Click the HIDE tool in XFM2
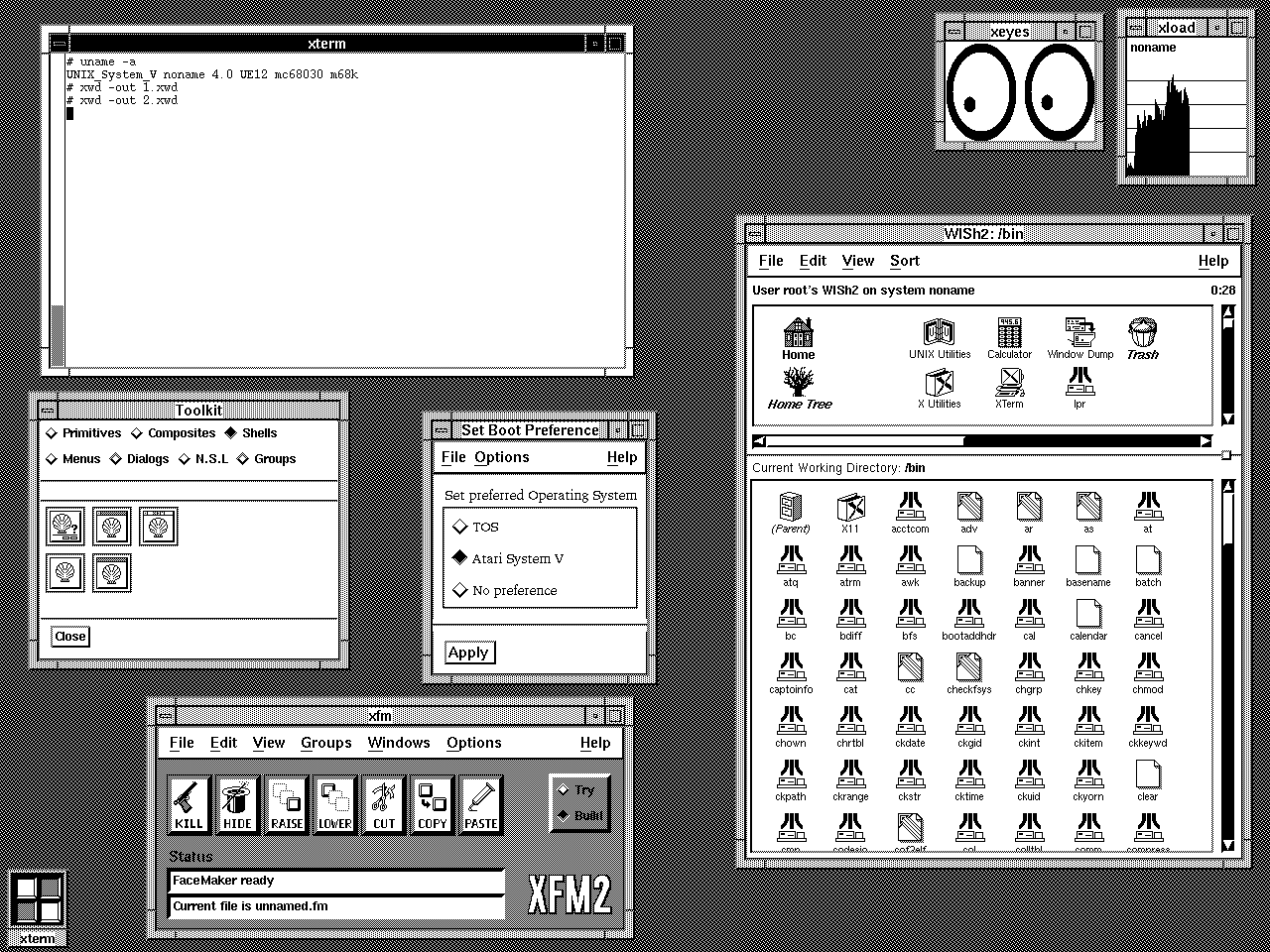This screenshot has height=952, width=1270. coord(236,804)
